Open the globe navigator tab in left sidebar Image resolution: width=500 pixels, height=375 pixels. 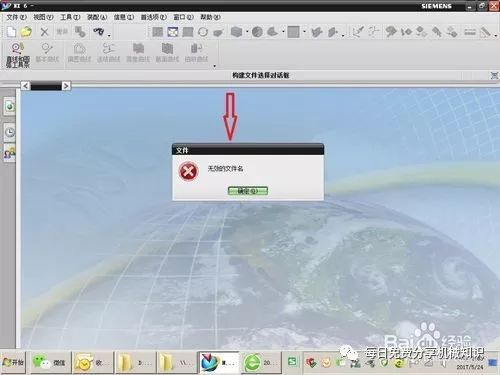pyautogui.click(x=10, y=107)
